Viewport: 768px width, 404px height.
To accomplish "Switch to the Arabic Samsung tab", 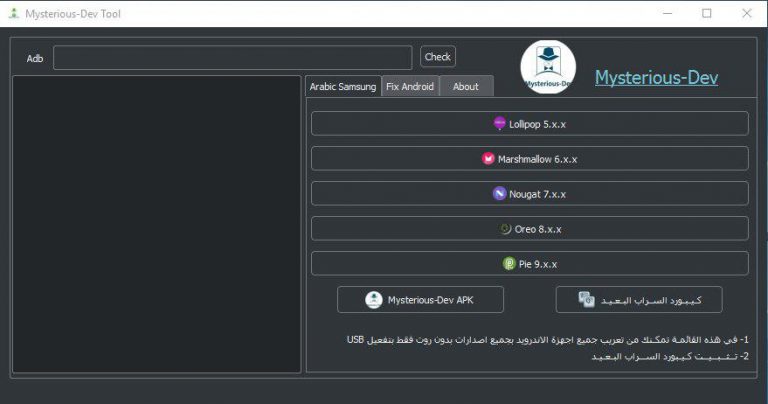I will [x=343, y=87].
